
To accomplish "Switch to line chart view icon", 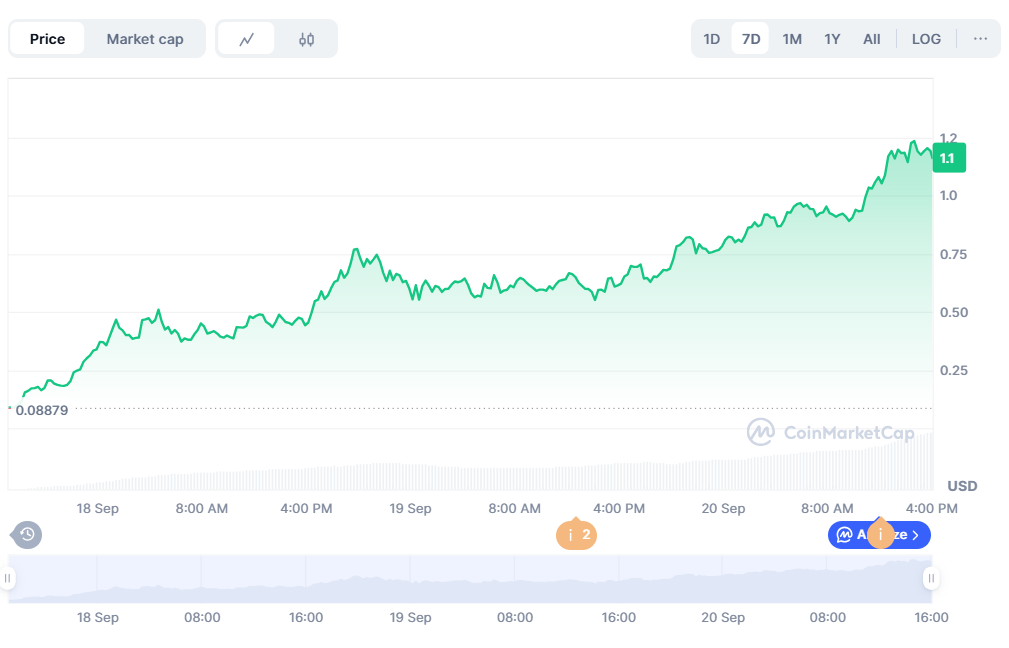I will click(x=246, y=39).
